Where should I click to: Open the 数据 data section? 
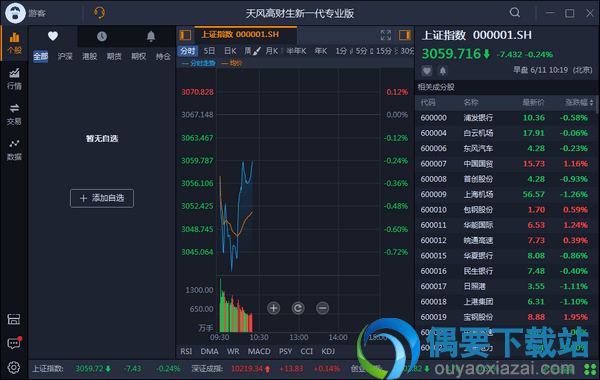pyautogui.click(x=14, y=150)
